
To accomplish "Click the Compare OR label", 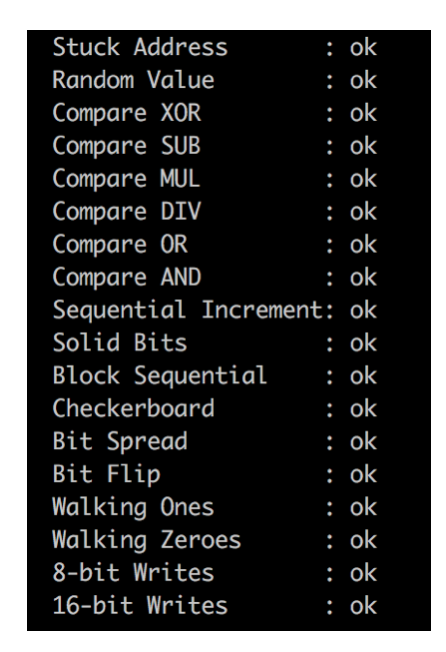I will point(120,244).
